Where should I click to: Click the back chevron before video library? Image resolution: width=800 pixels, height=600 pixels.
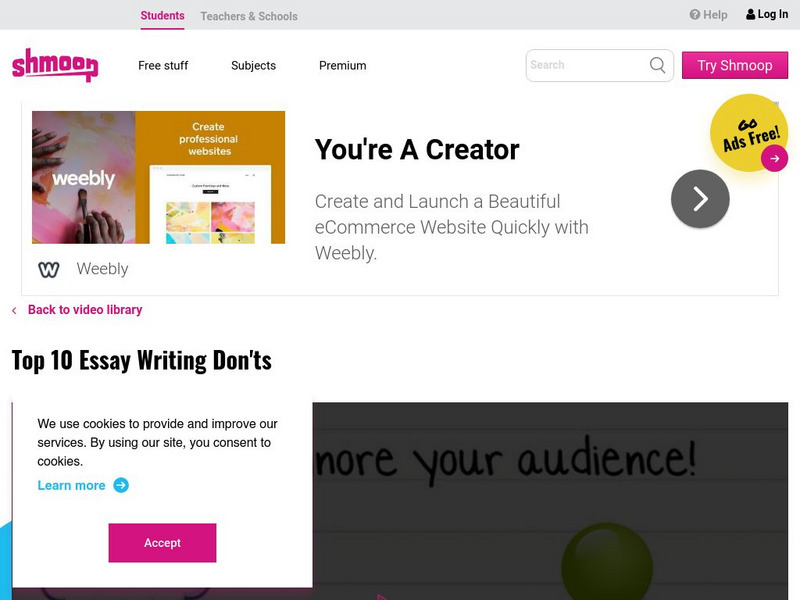[14, 310]
